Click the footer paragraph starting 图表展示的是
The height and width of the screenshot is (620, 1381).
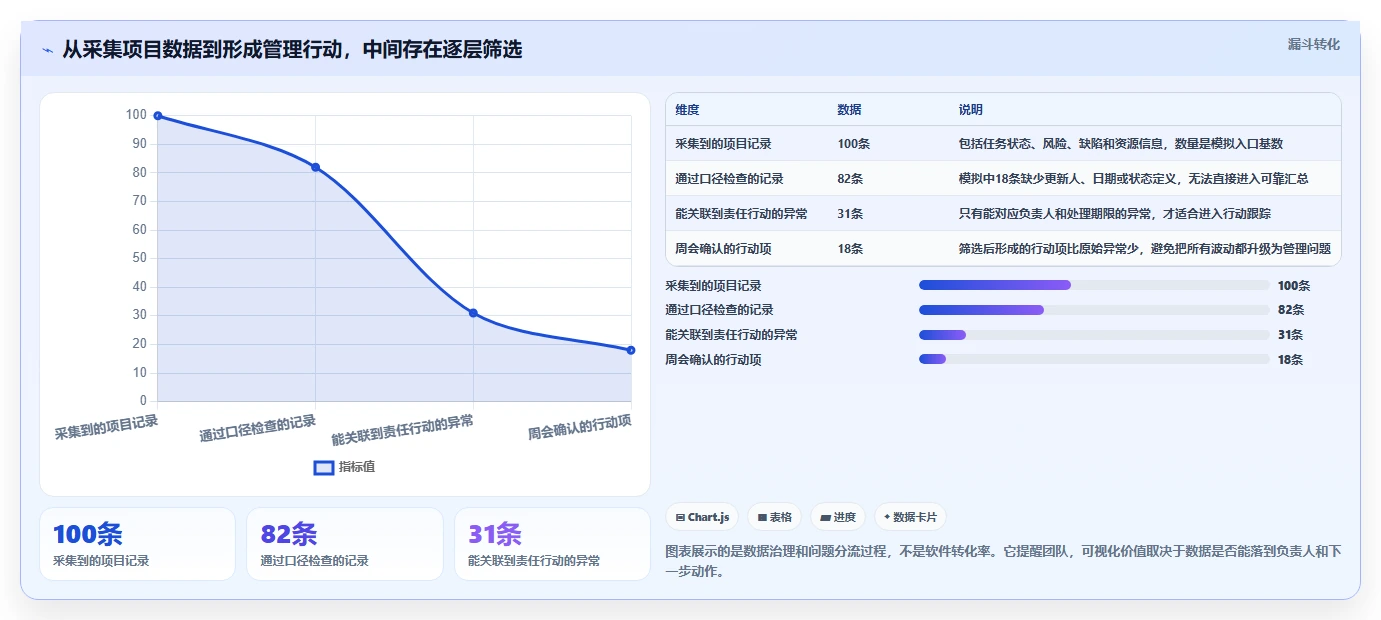click(1003, 562)
